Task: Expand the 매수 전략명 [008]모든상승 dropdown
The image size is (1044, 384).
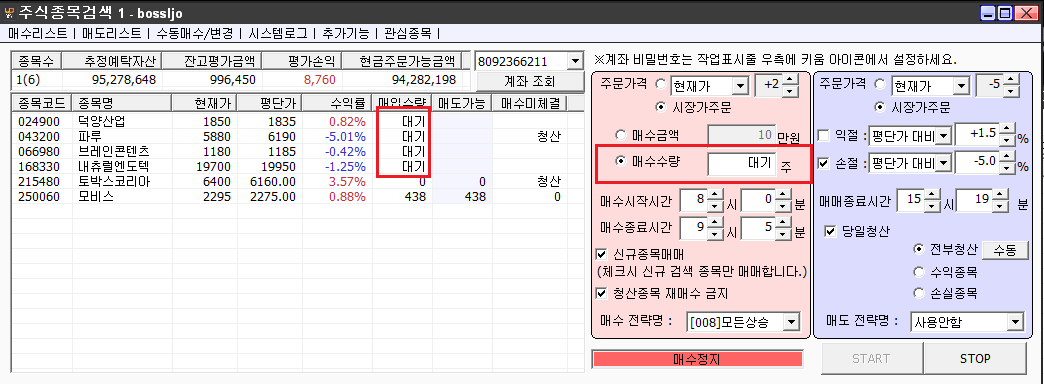Action: click(790, 323)
